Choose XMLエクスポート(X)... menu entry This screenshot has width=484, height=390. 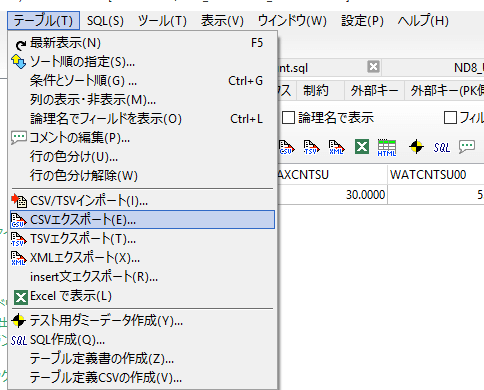point(143,258)
